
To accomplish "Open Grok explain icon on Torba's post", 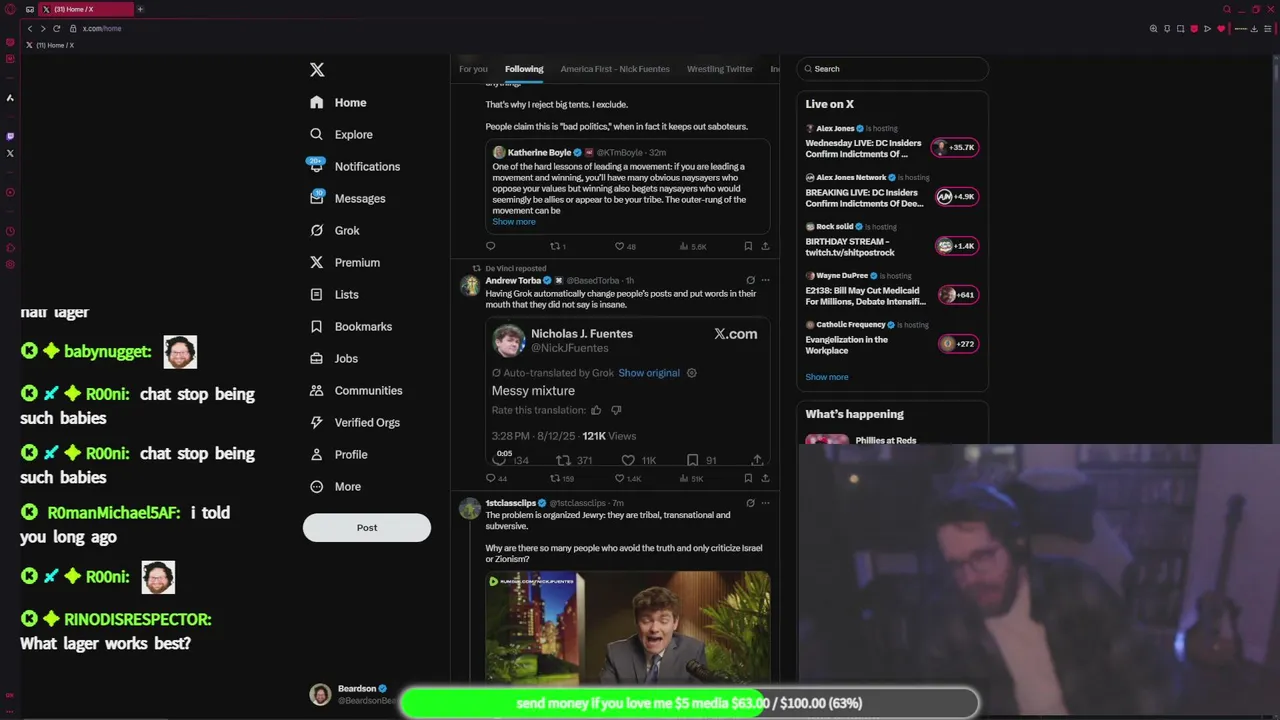I will pyautogui.click(x=750, y=281).
